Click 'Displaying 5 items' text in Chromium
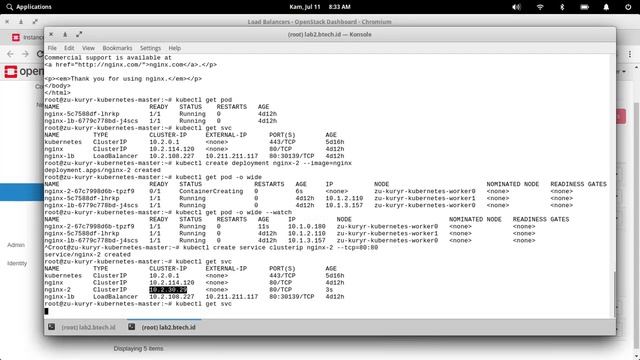Screen dimensions: 640x360 click(x=138, y=349)
